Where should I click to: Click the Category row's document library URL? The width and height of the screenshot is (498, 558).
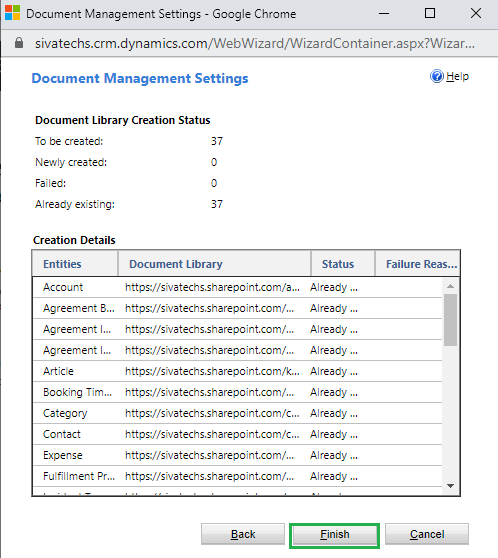pyautogui.click(x=212, y=413)
